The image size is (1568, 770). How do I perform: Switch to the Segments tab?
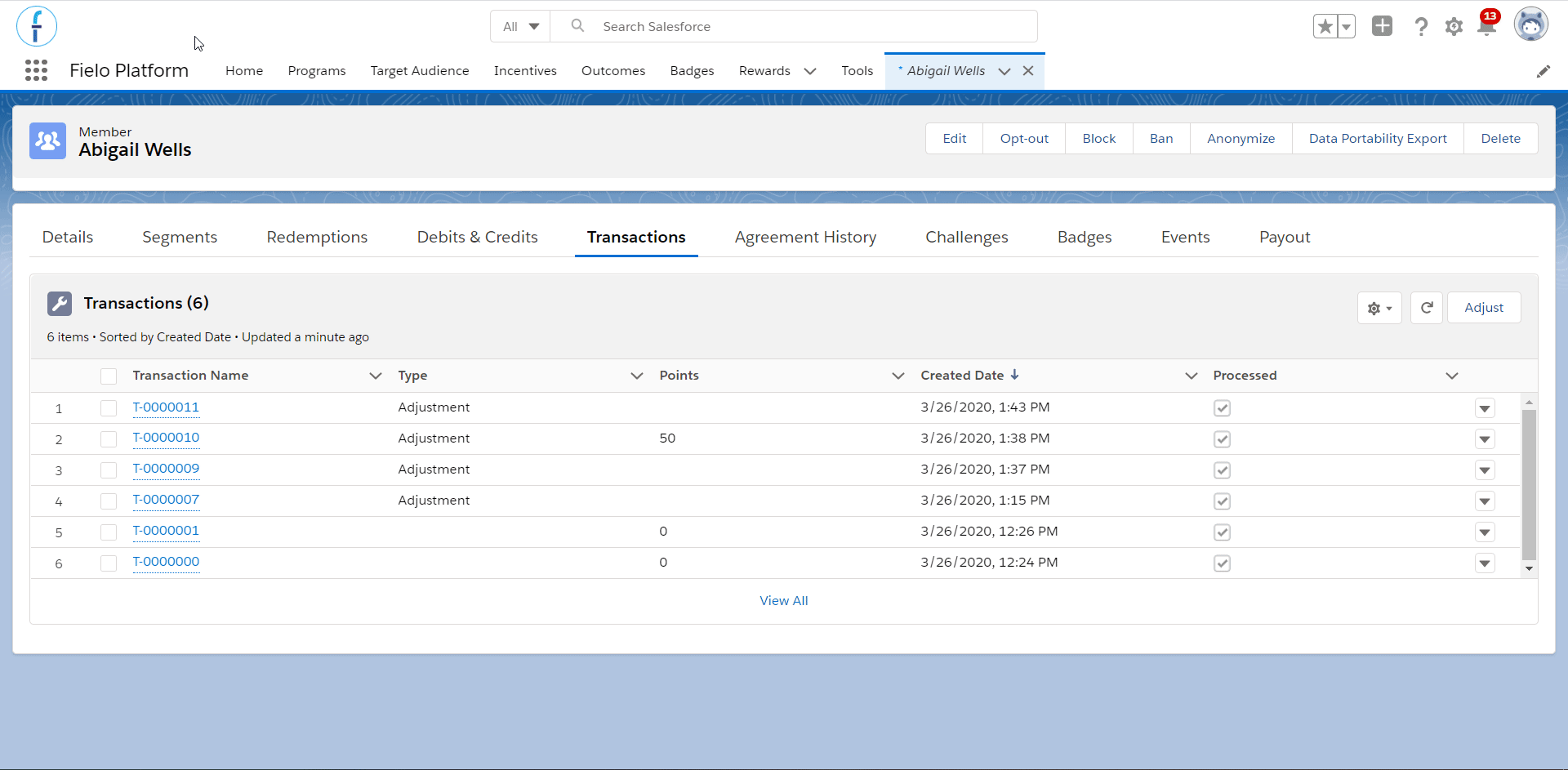point(180,237)
